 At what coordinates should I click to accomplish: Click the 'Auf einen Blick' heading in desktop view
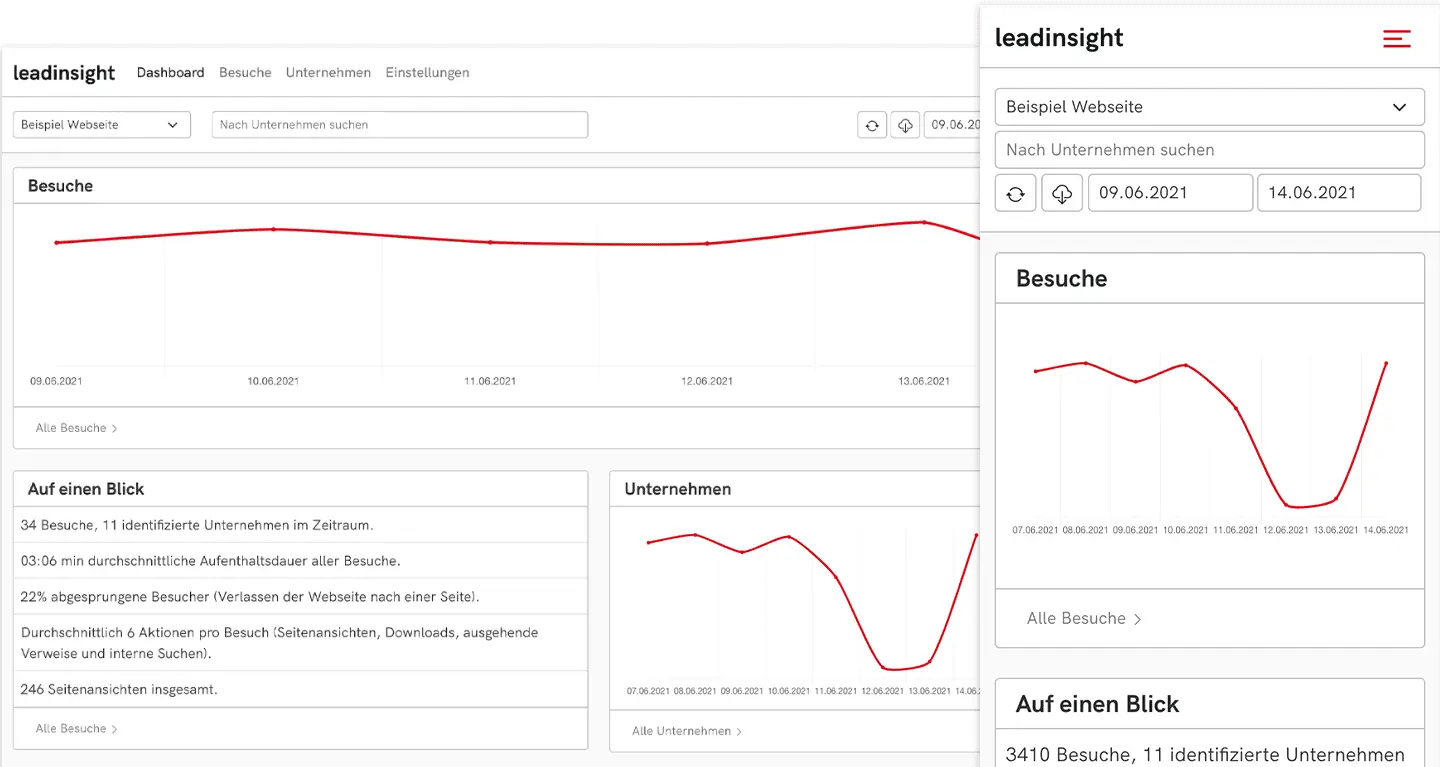coord(86,489)
